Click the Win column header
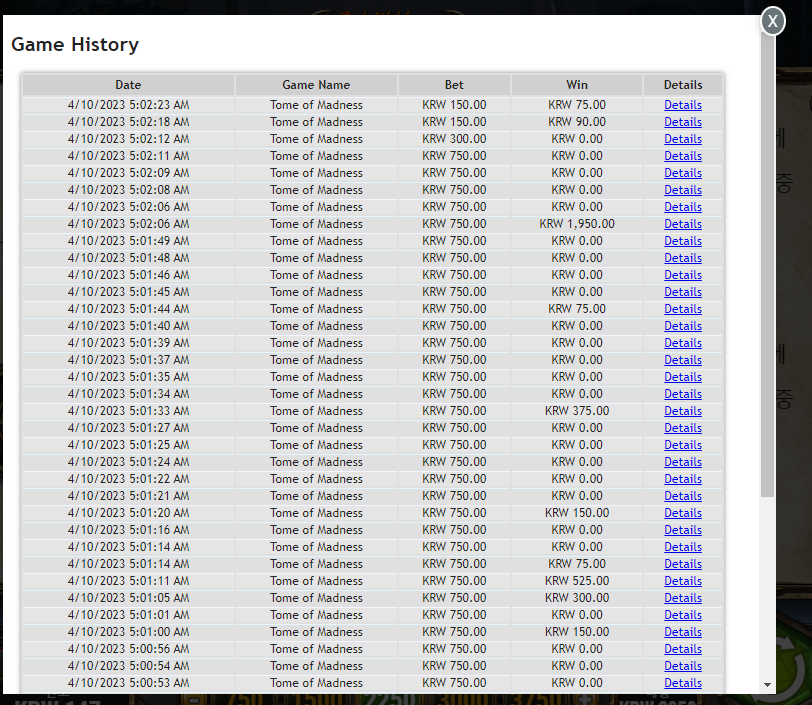Viewport: 812px width, 705px height. [x=577, y=85]
